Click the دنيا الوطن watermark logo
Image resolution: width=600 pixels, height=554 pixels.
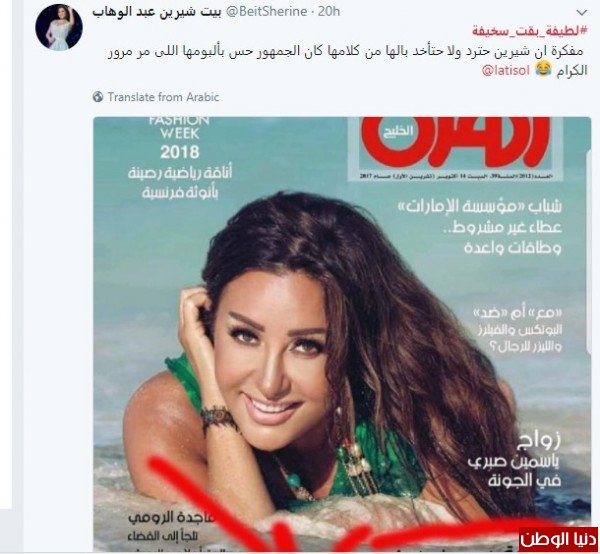point(559,540)
